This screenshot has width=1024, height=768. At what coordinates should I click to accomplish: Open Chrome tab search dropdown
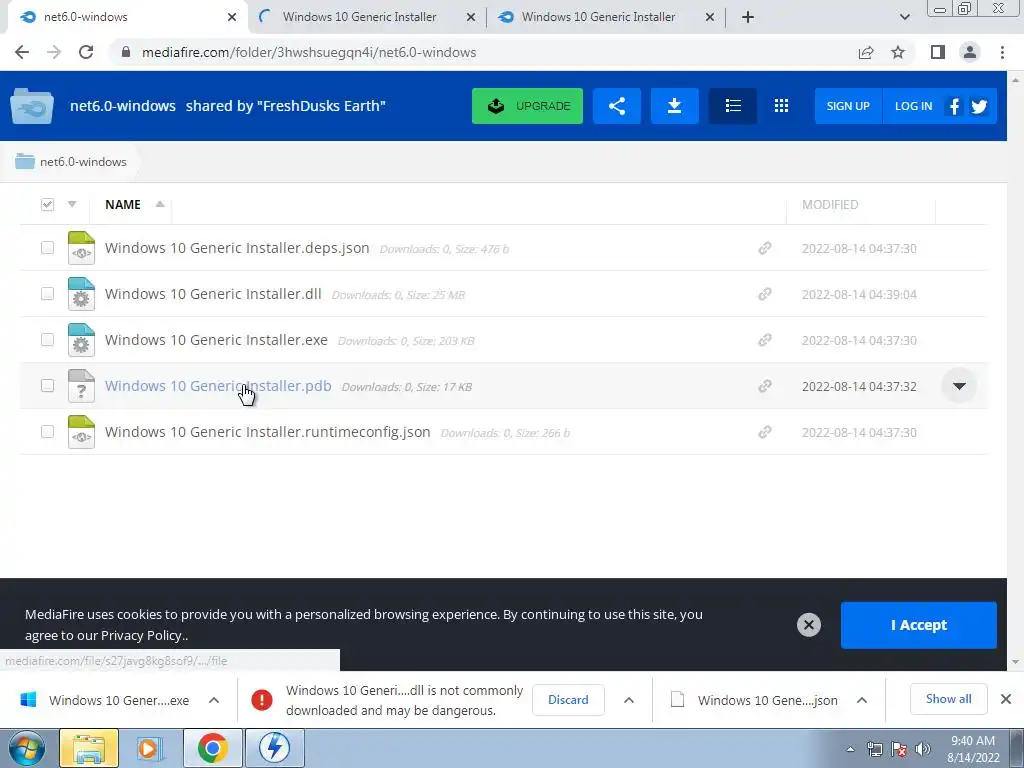coord(904,17)
